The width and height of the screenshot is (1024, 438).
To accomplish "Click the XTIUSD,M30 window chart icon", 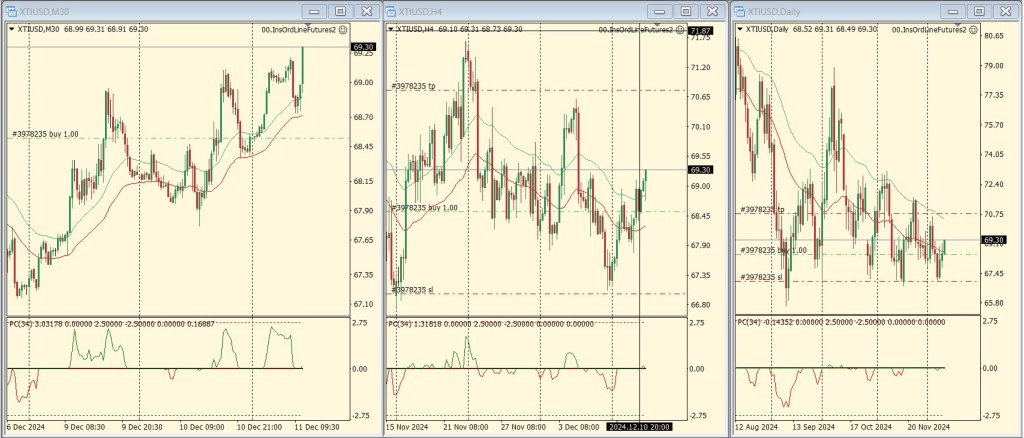I will coord(11,10).
